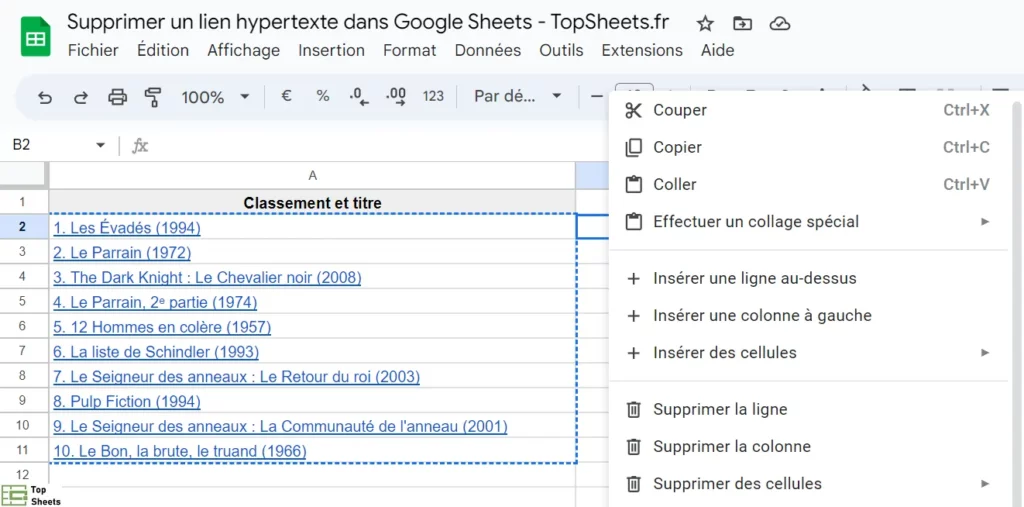
Task: Open the Édition menu
Action: pos(163,50)
